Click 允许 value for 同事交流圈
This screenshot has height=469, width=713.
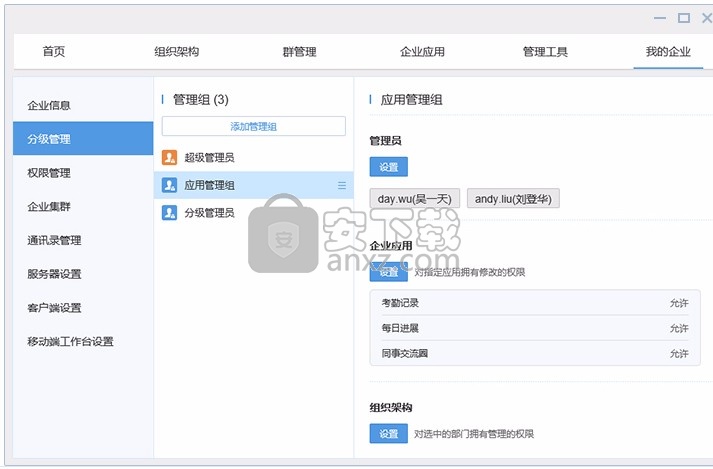coord(679,353)
